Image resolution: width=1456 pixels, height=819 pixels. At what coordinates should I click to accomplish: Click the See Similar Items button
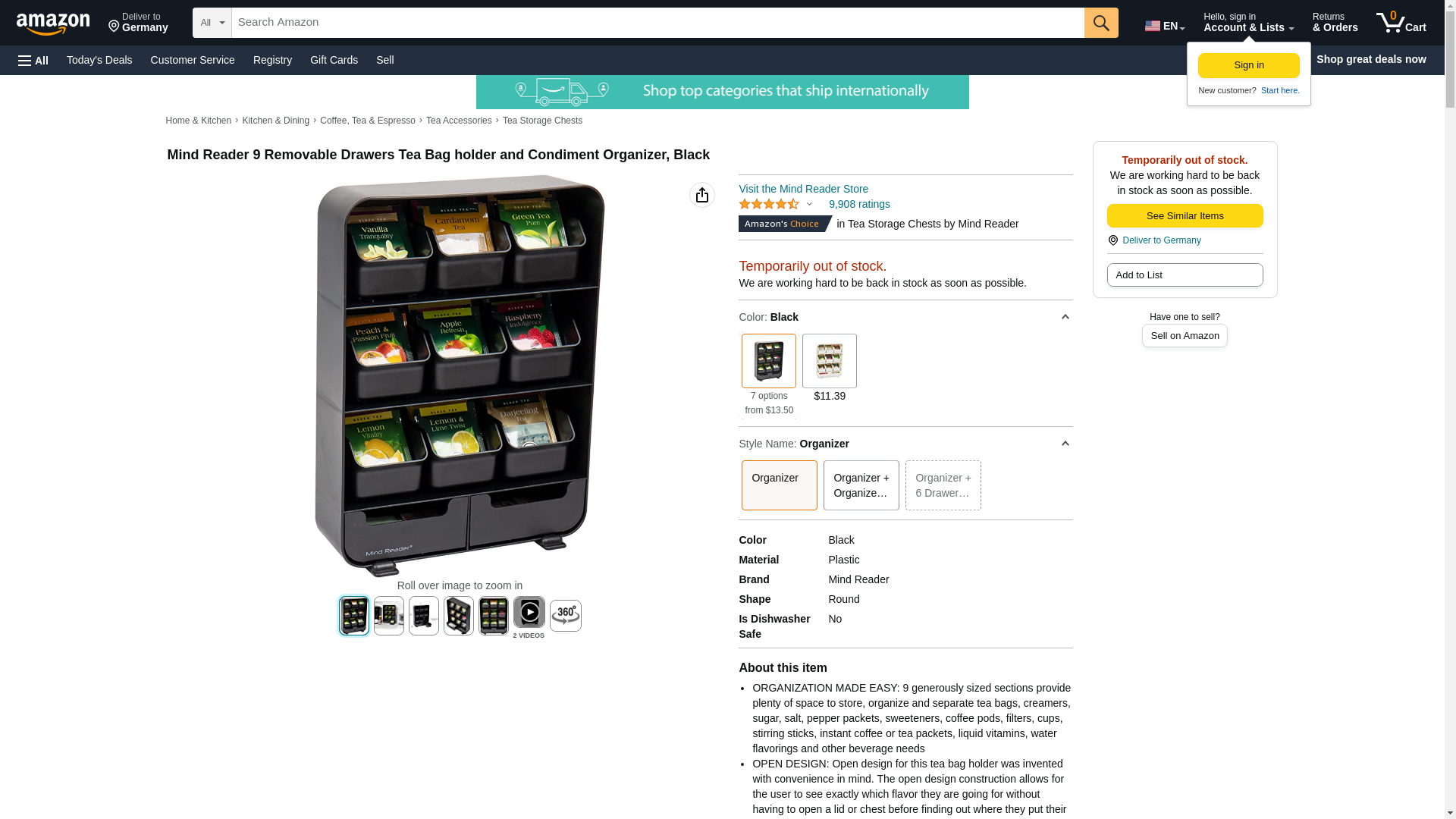[1185, 216]
